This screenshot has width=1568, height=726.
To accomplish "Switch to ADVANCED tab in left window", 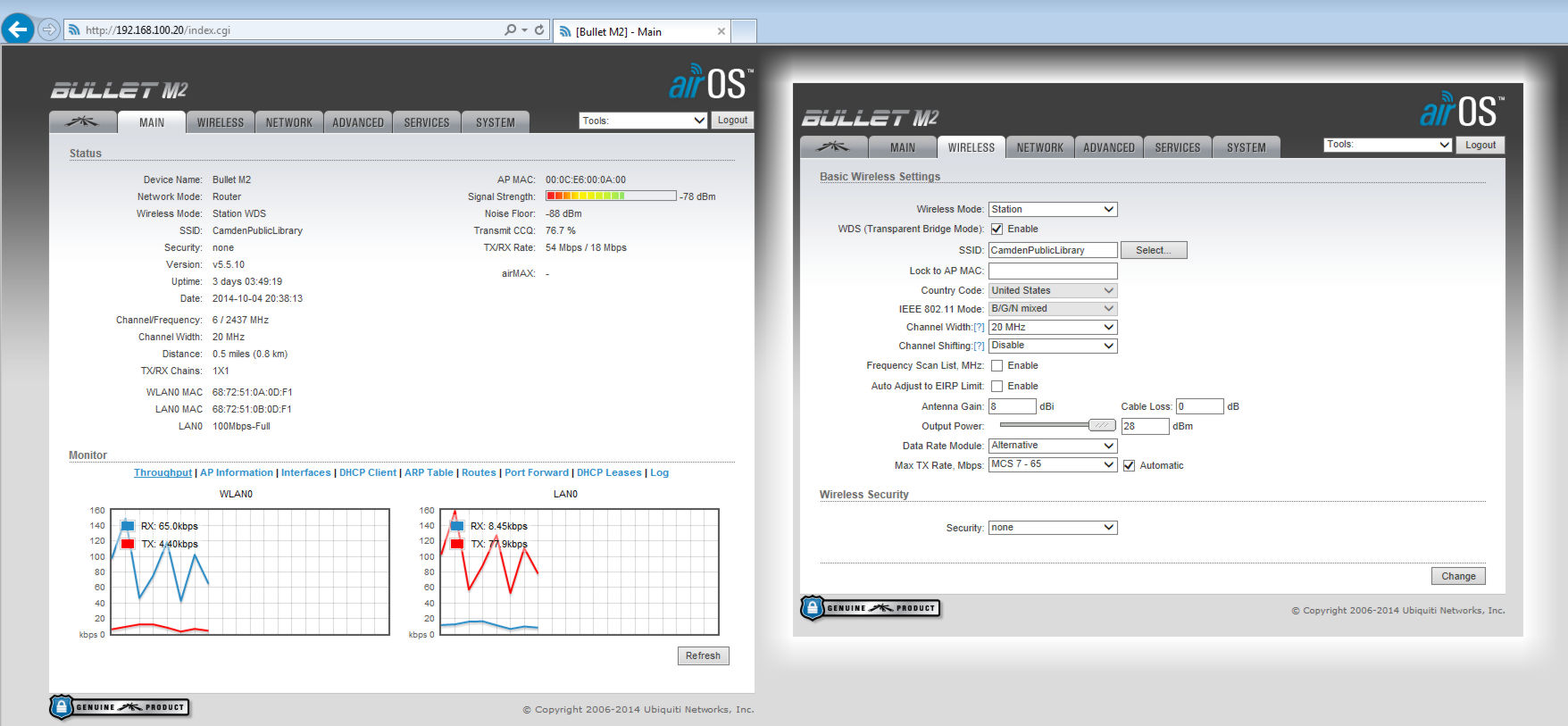I will [x=358, y=122].
